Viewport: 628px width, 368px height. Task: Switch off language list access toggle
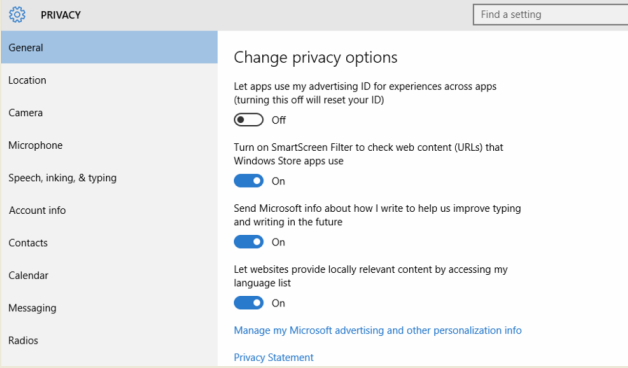[x=249, y=303]
